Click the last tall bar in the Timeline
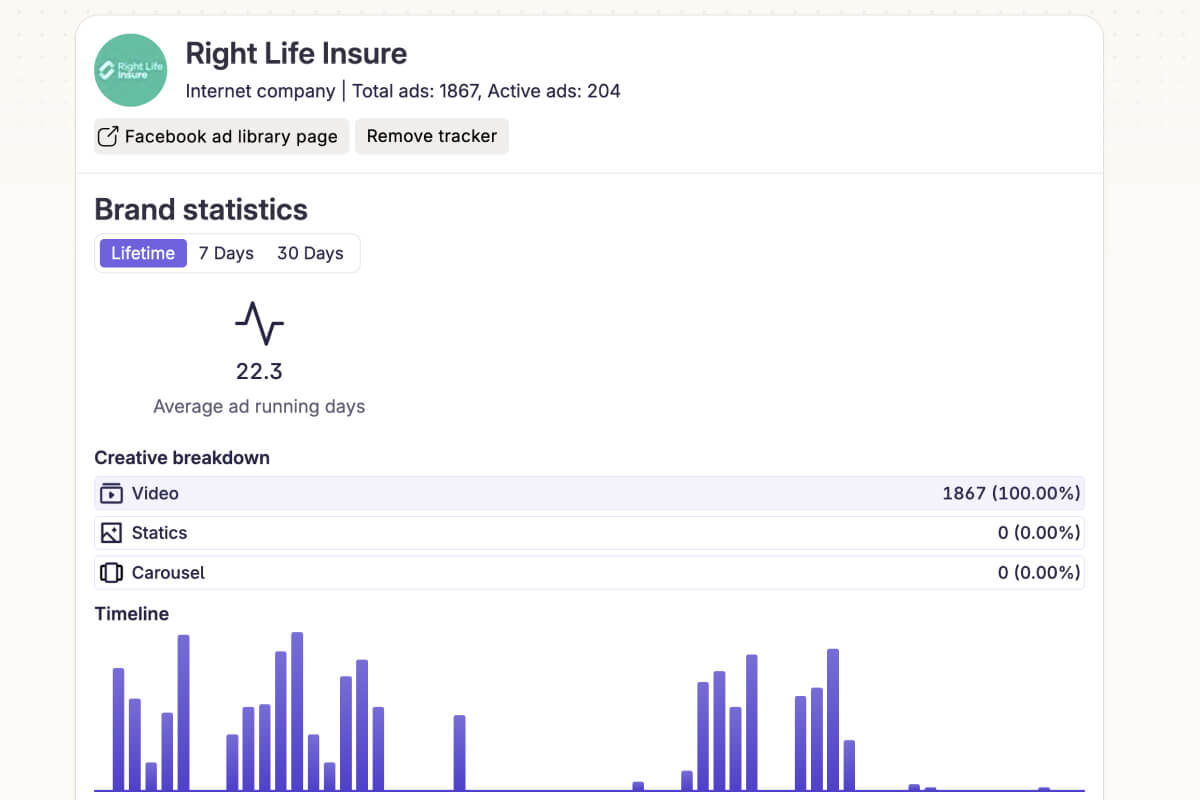The image size is (1200, 800). click(x=832, y=719)
